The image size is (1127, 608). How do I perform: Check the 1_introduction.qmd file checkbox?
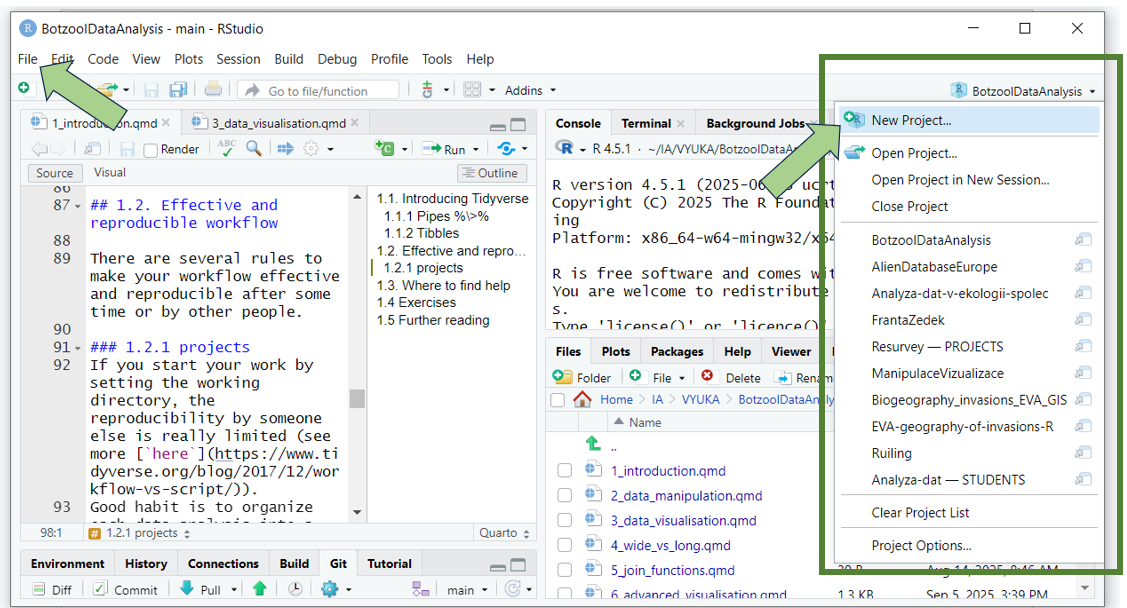click(565, 471)
